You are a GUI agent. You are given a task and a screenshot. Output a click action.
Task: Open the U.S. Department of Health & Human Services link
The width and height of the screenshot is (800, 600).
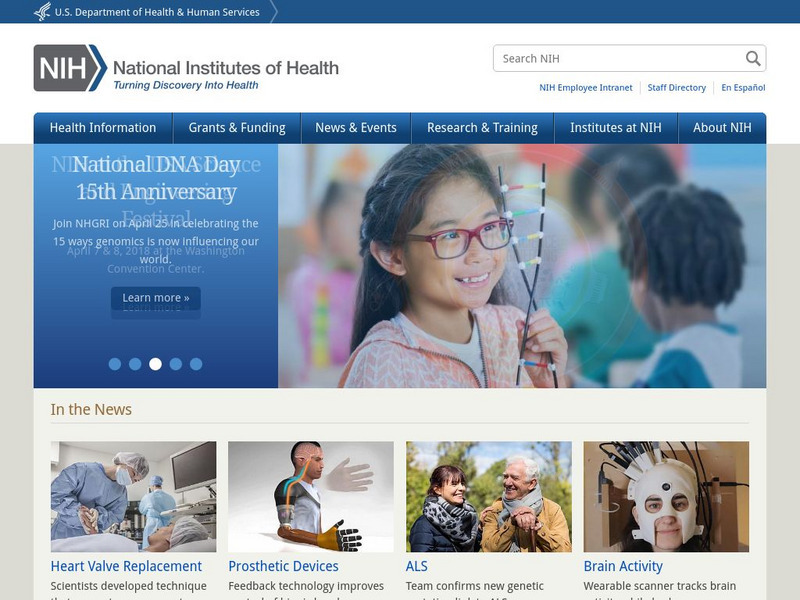click(157, 12)
